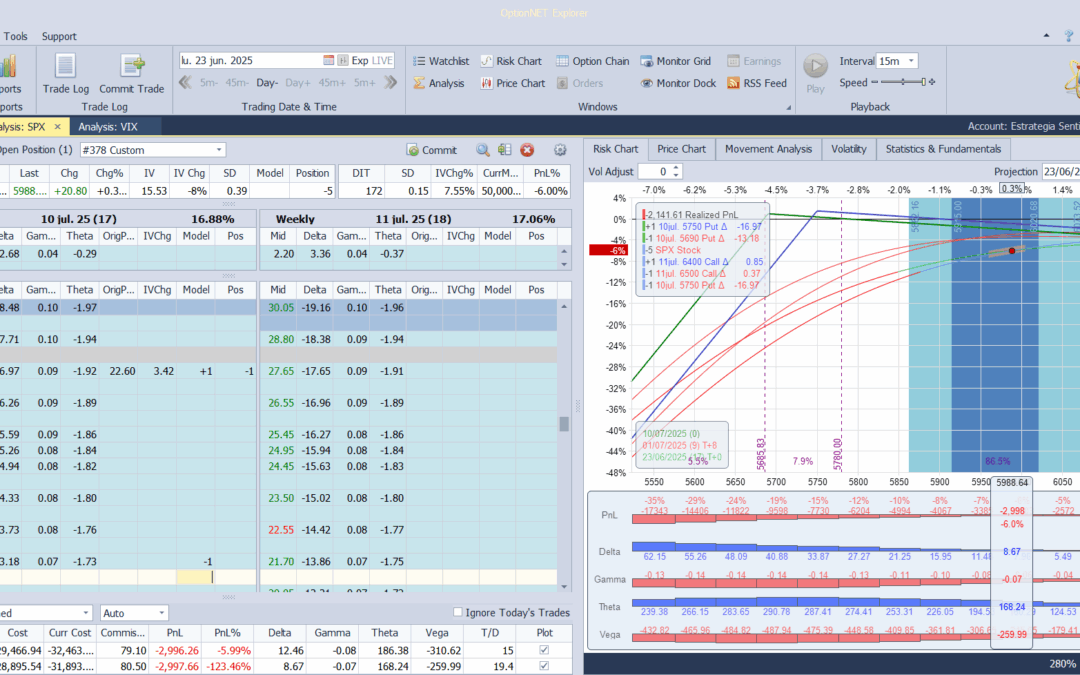This screenshot has width=1080, height=675.
Task: Click the Speed slider minus button
Action: pyautogui.click(x=875, y=82)
